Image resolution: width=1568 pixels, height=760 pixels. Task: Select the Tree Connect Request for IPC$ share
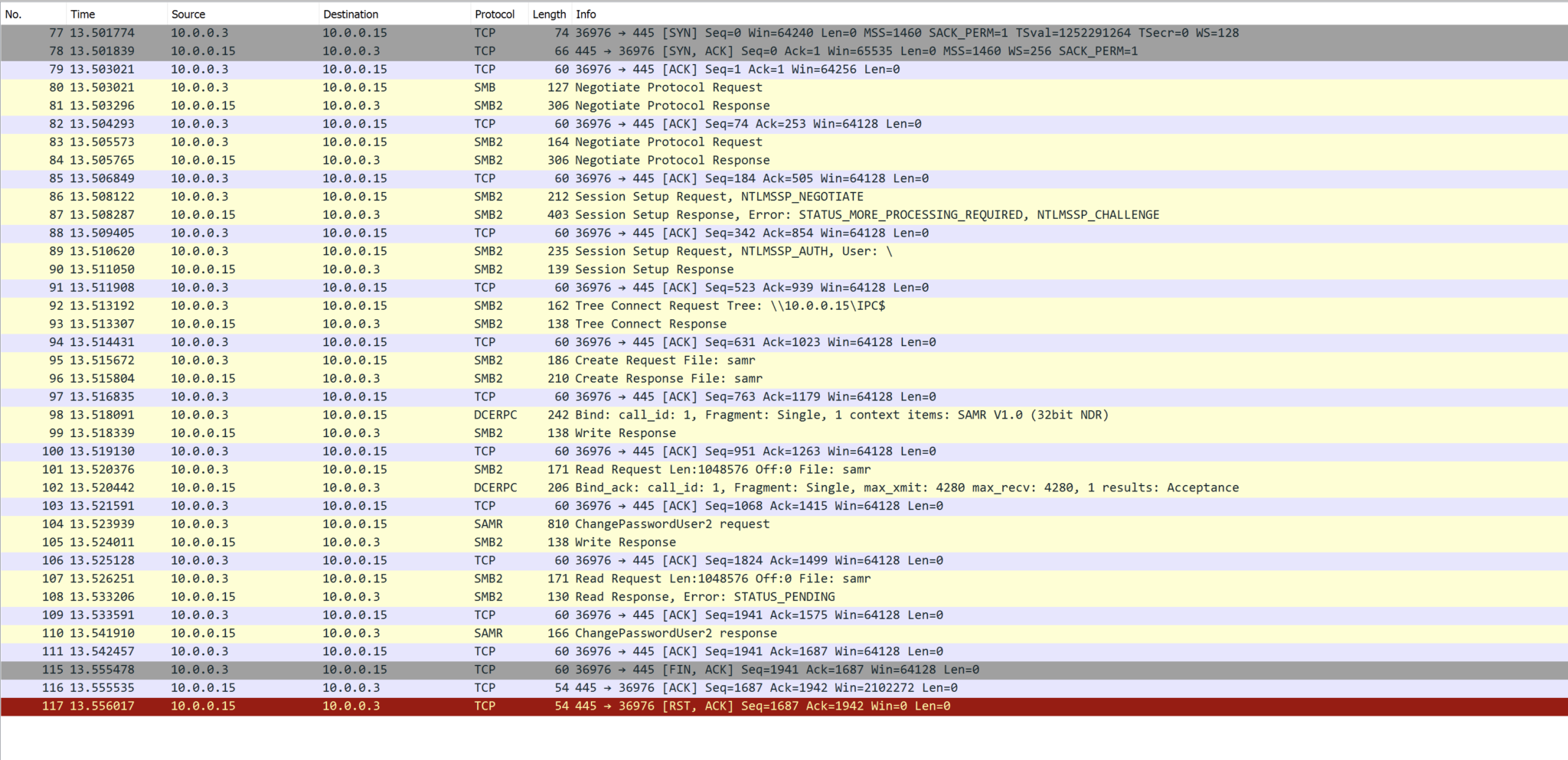(x=459, y=305)
